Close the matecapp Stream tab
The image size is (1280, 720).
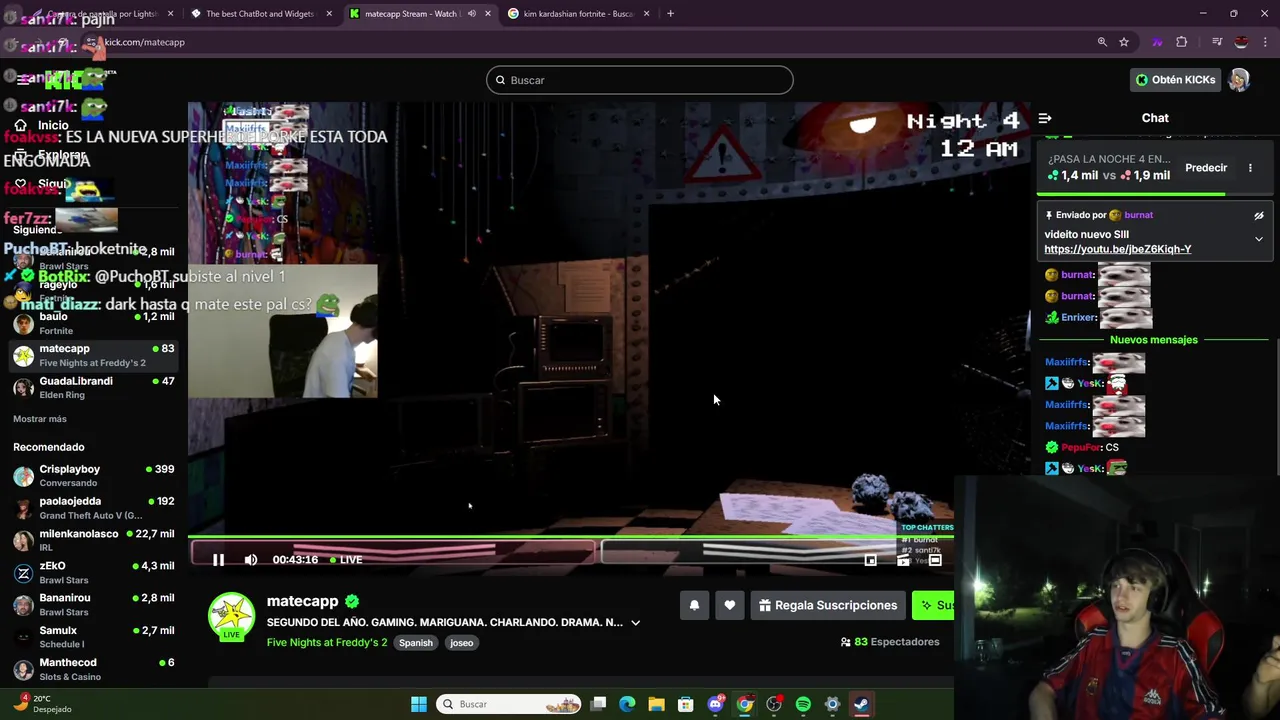pyautogui.click(x=488, y=14)
